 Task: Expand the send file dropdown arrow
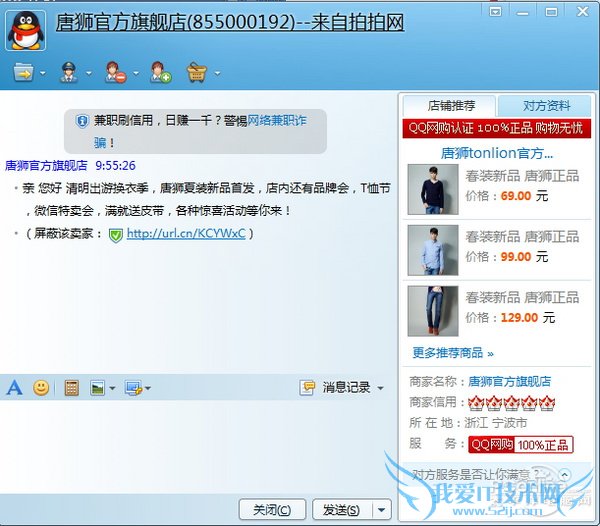42,73
